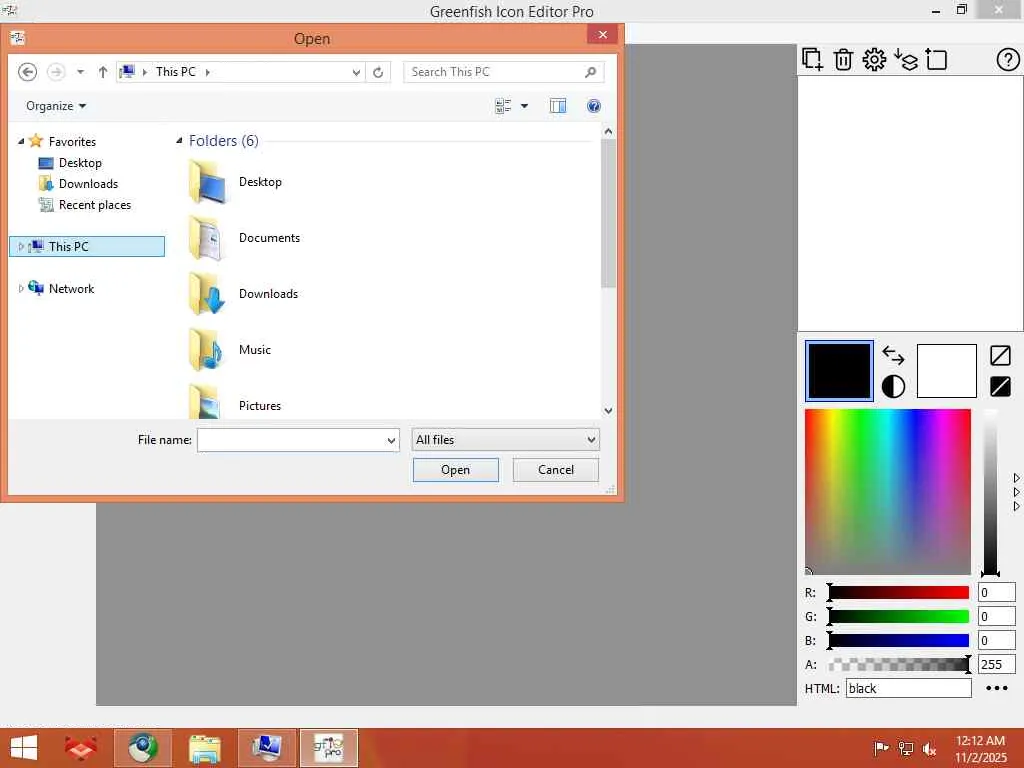The width and height of the screenshot is (1024, 768).
Task: Focus the B value input field
Action: pyautogui.click(x=996, y=640)
